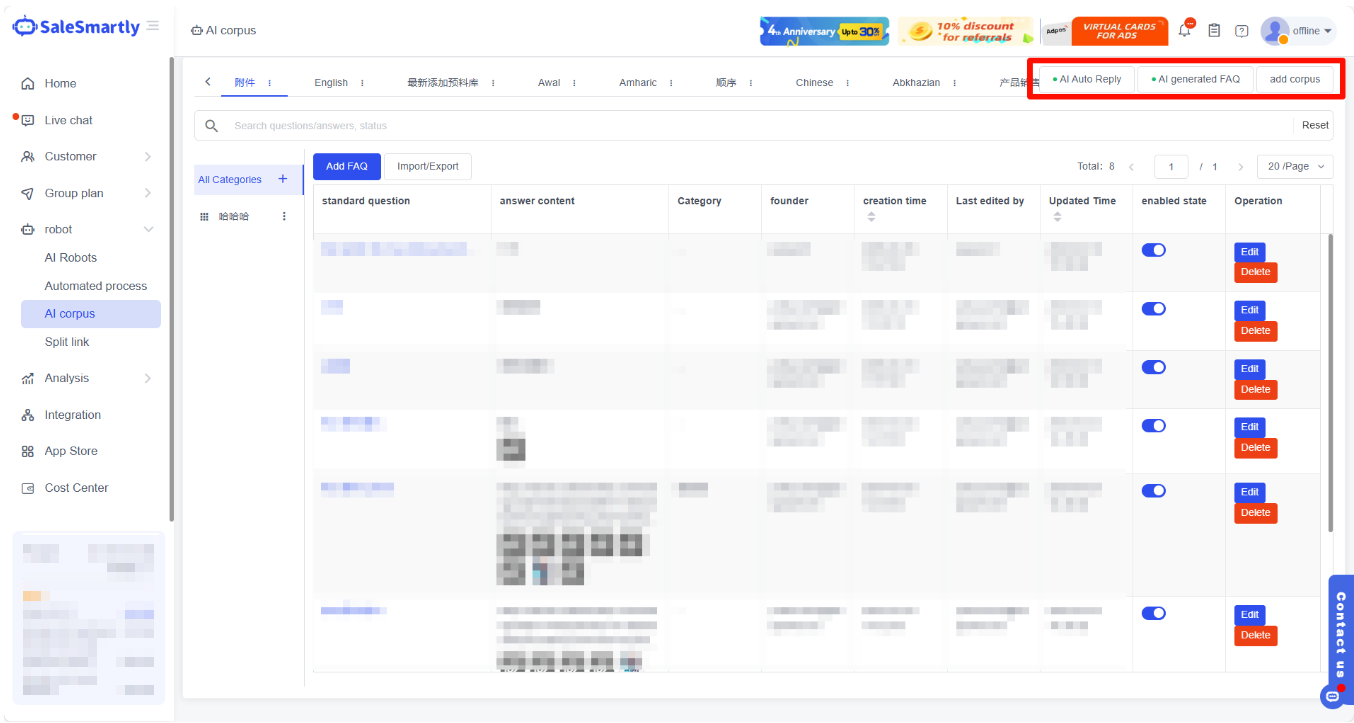Open the clipboard task list icon
This screenshot has height=723, width=1354.
tap(1214, 31)
